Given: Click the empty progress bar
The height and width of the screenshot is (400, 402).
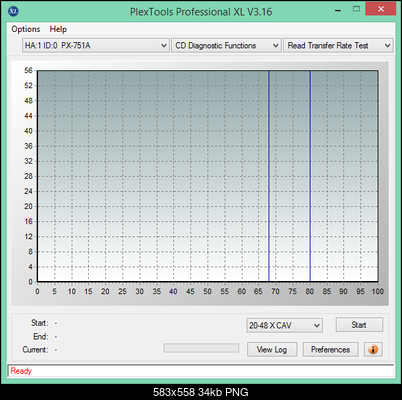Looking at the screenshot, I should [201, 348].
